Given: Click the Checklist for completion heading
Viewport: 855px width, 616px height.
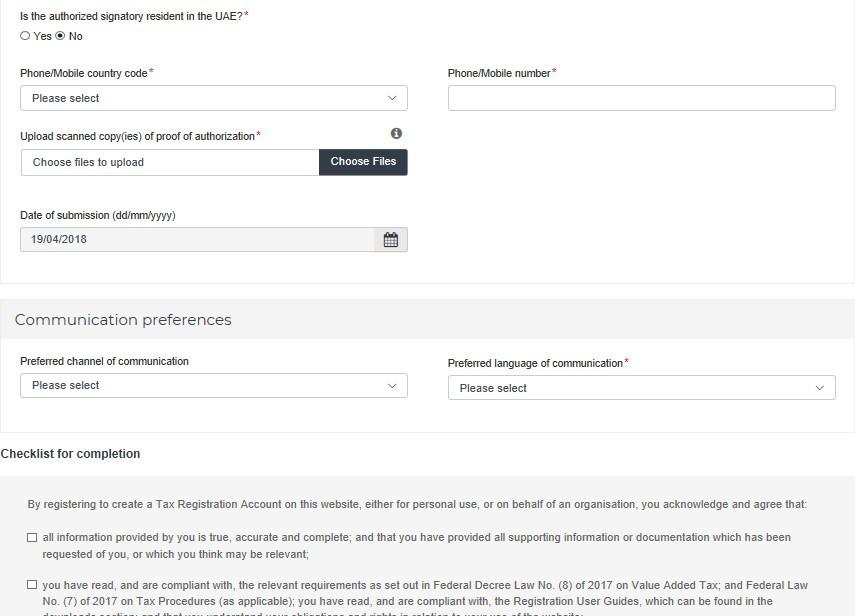Looking at the screenshot, I should coord(70,454).
